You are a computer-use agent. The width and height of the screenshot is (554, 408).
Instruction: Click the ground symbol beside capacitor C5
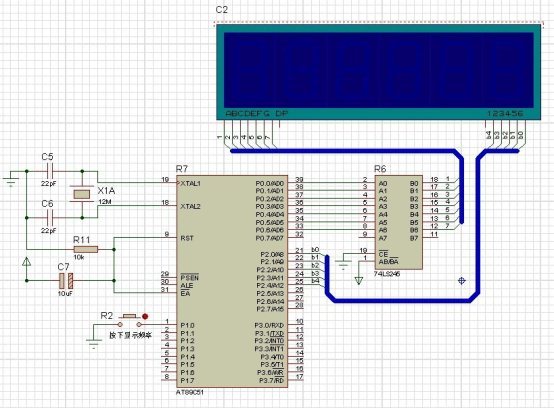pos(11,180)
